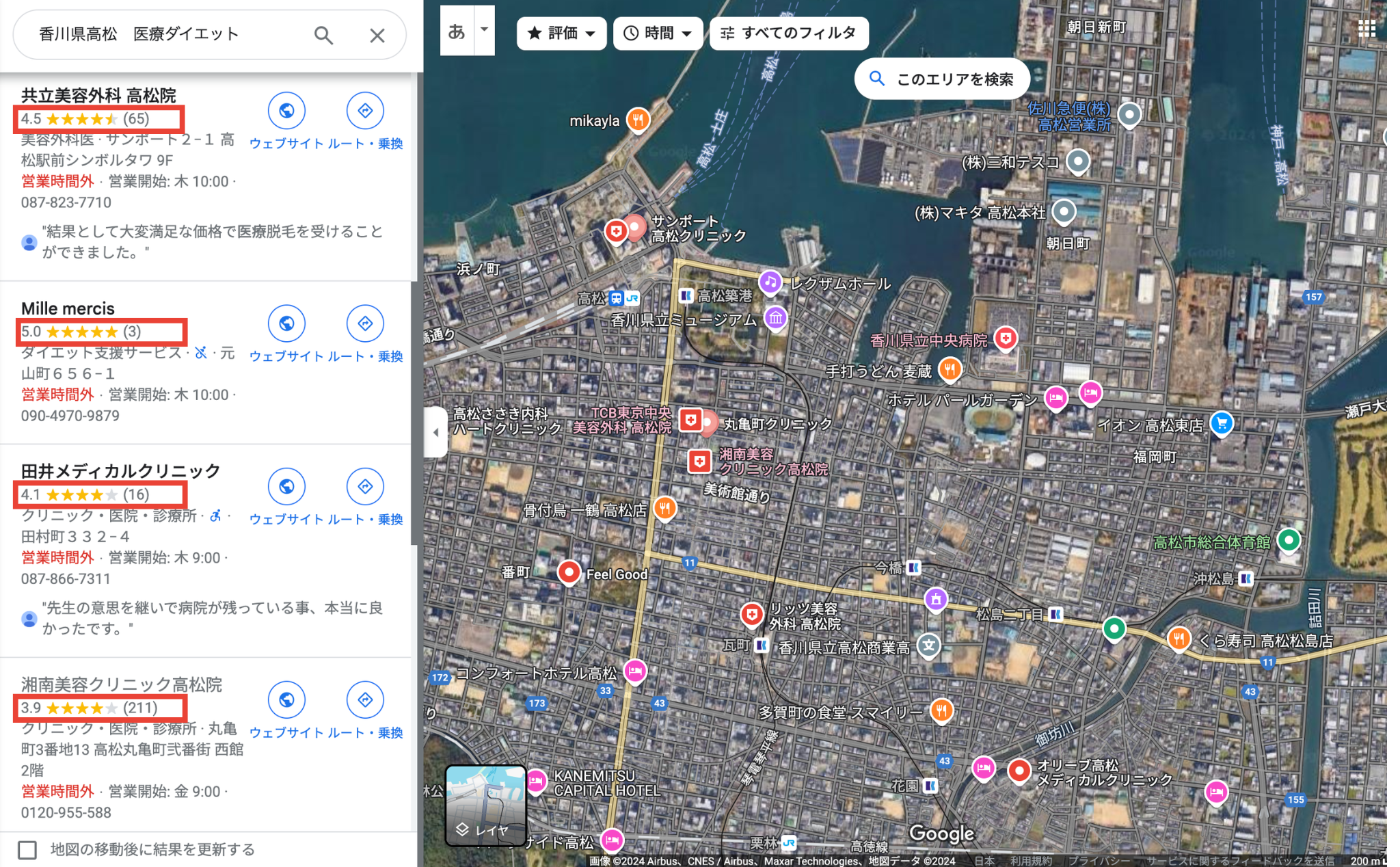
Task: Open すべてのフィルタ all filters
Action: (x=789, y=33)
